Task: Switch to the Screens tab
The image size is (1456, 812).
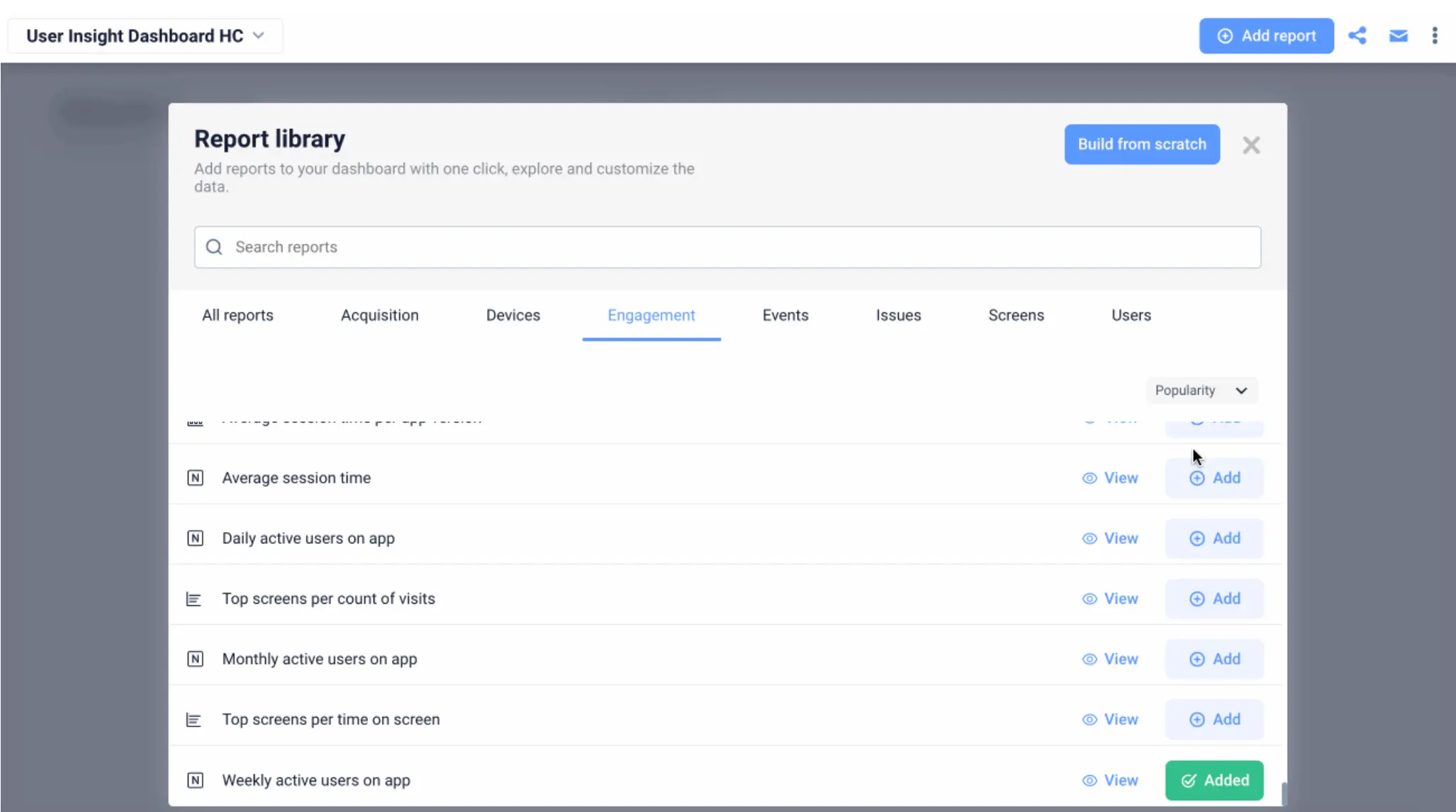Action: coord(1016,315)
